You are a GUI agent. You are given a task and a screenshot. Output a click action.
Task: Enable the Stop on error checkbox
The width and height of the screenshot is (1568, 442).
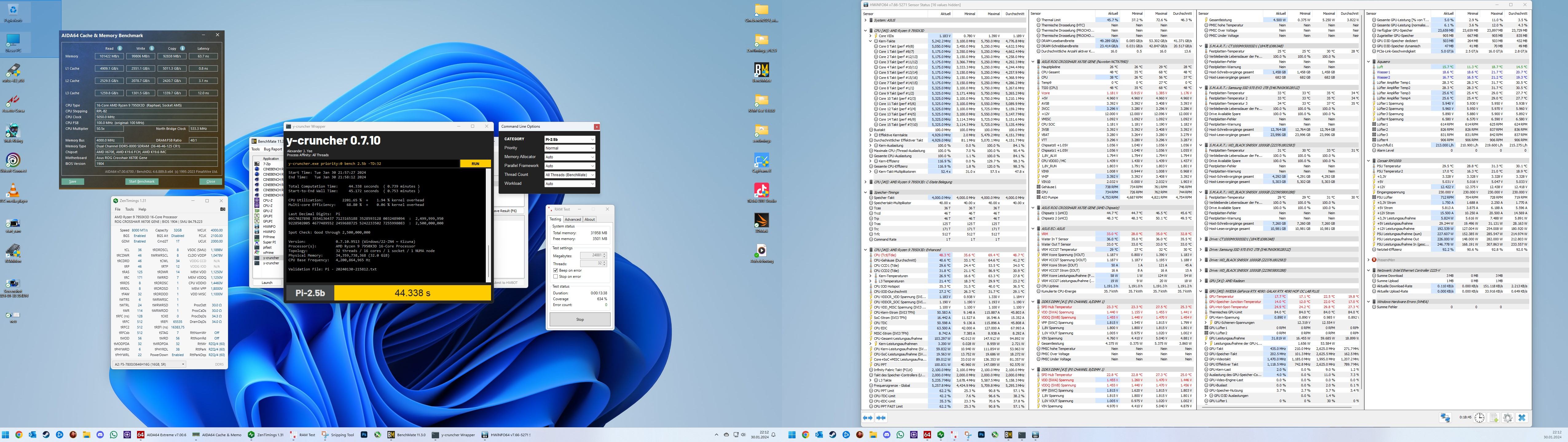pos(556,277)
